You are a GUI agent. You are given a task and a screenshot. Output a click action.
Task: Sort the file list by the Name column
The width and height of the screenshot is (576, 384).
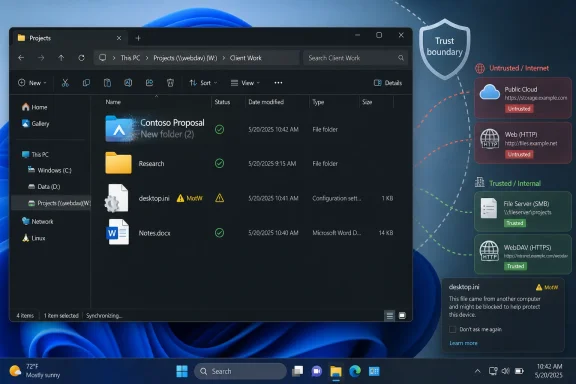[x=113, y=102]
